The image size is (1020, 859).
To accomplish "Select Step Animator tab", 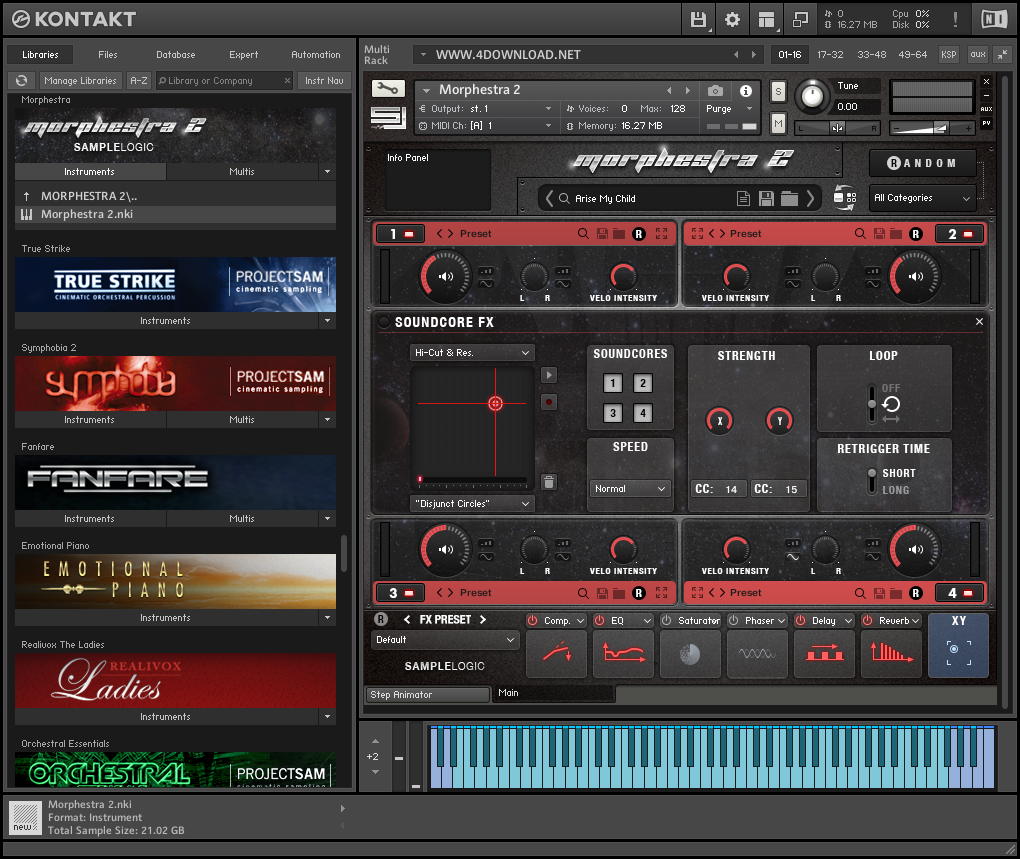I will [428, 694].
